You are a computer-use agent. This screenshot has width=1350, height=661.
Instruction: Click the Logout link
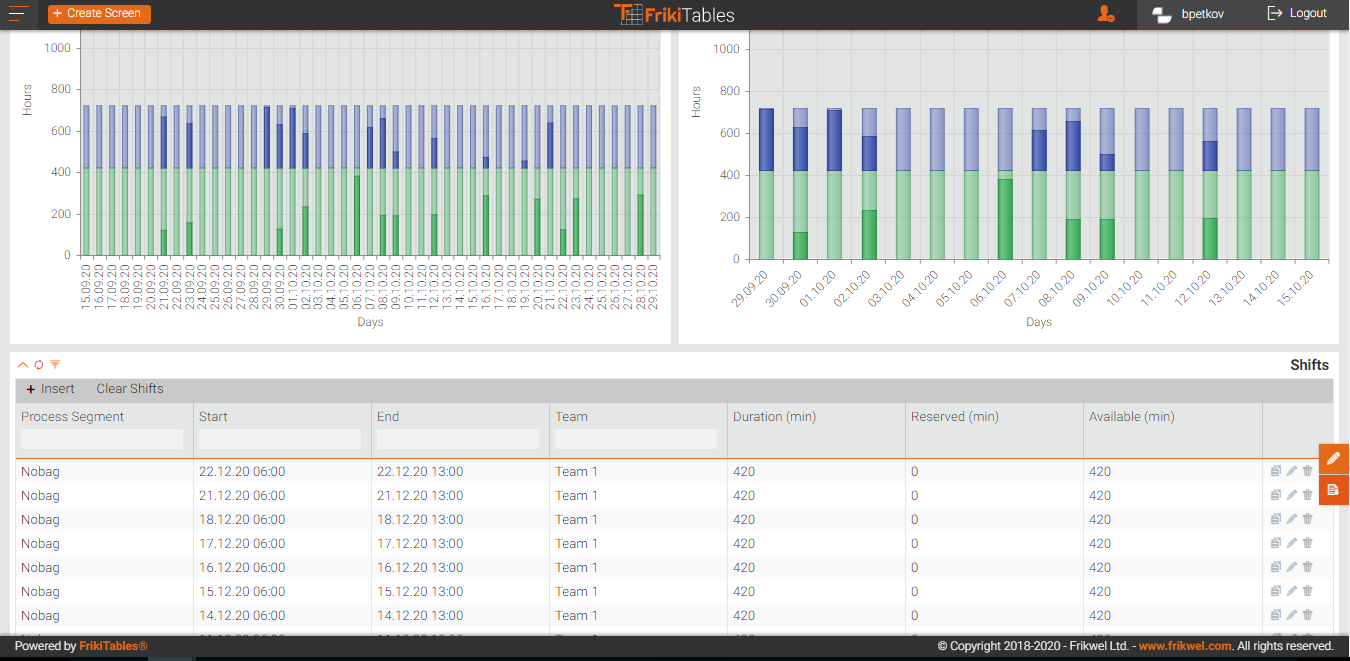tap(1297, 14)
